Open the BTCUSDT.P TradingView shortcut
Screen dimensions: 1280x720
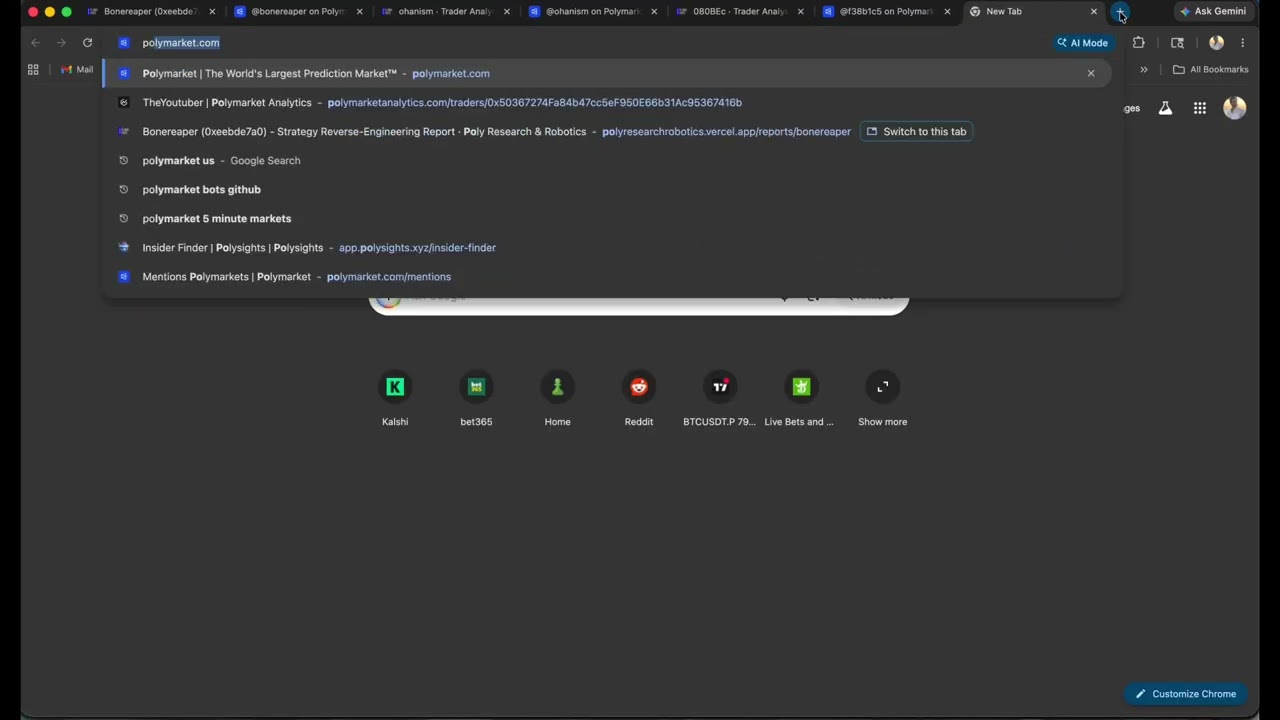(720, 399)
